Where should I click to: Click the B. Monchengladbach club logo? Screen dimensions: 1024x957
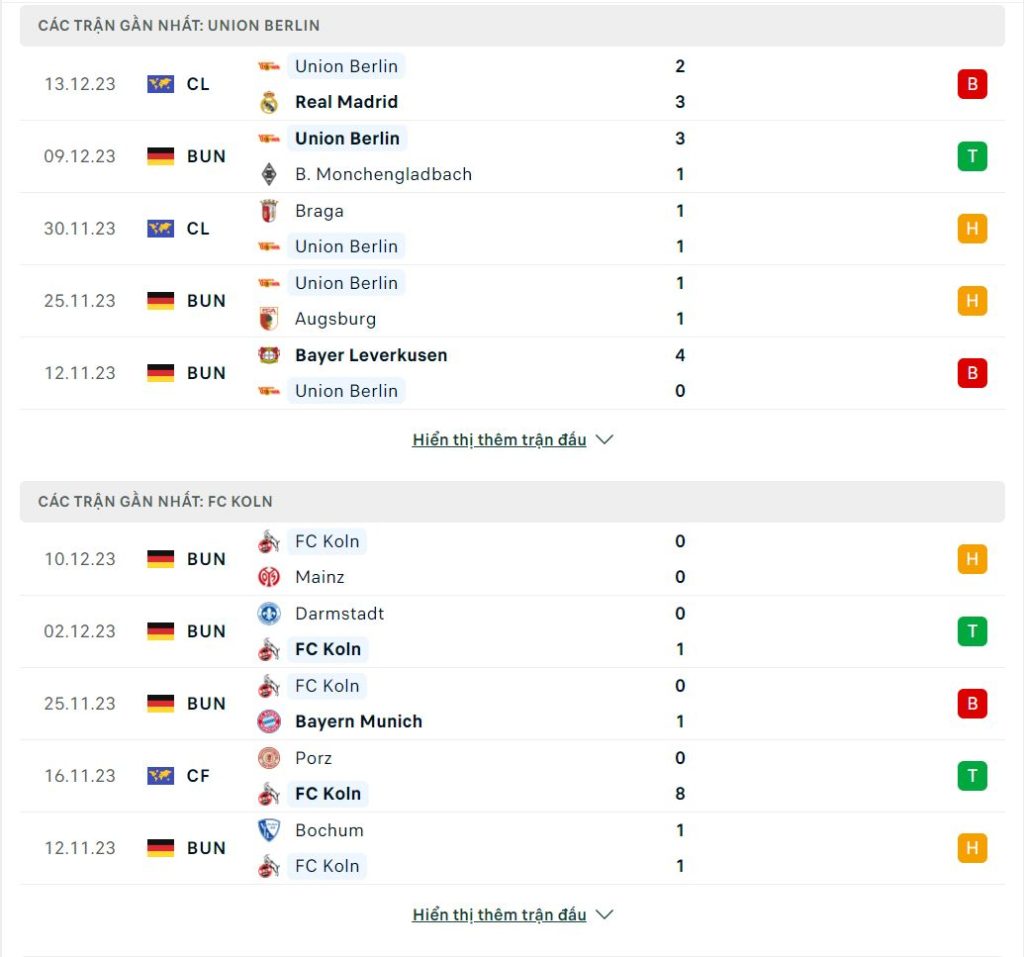click(x=269, y=174)
